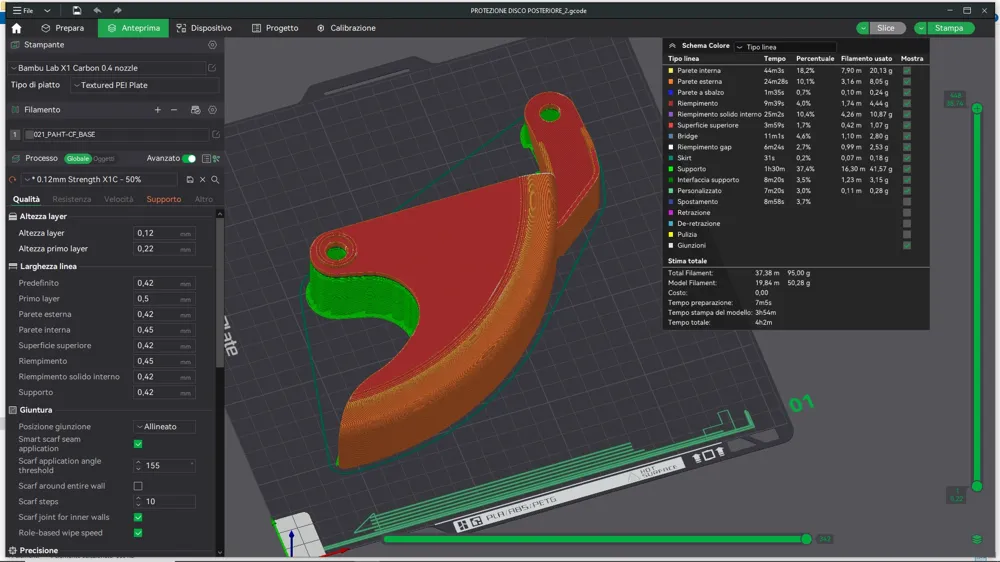Screen dimensions: 1000x562
Task: Open Posizione giunzione Allineato dropdown
Action: (x=164, y=427)
